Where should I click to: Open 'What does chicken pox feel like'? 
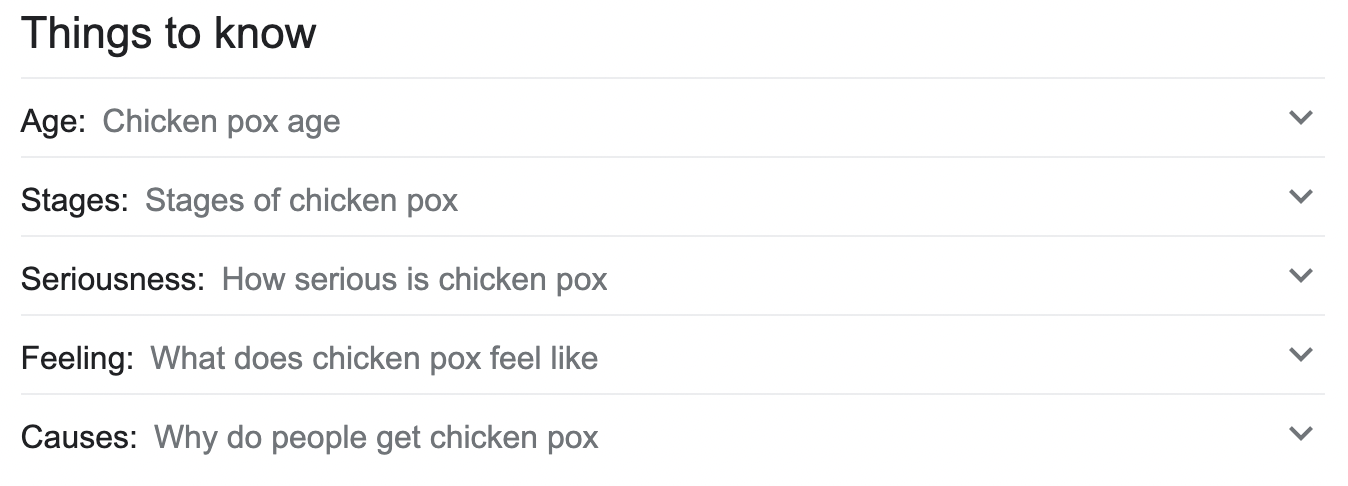point(374,358)
